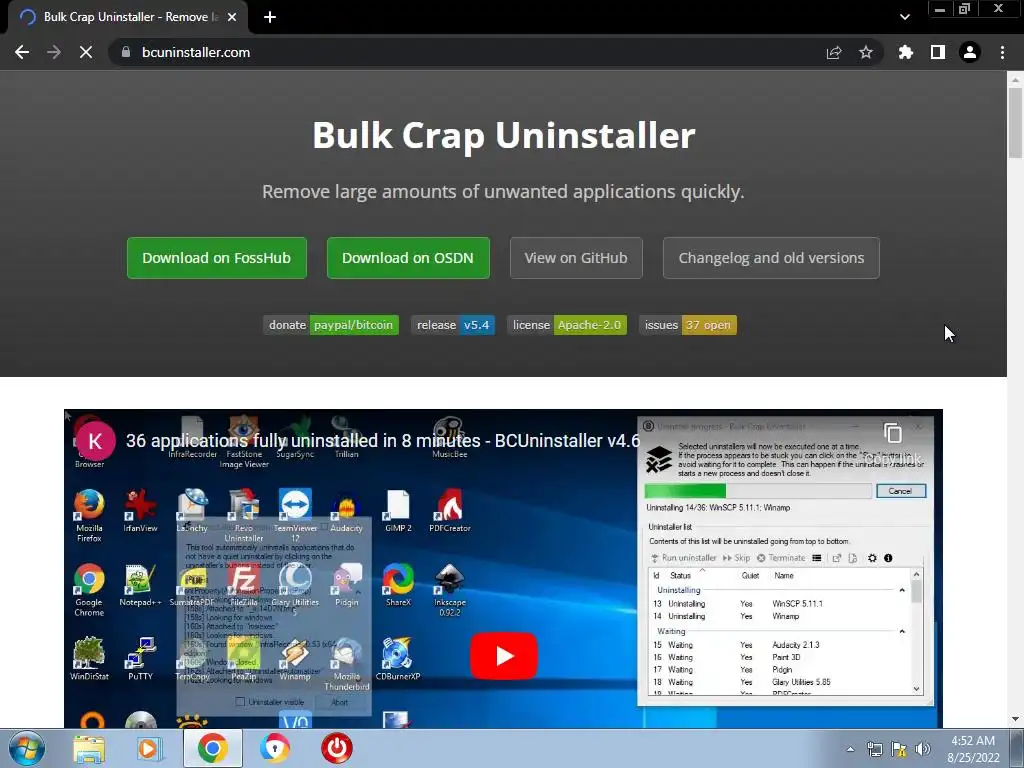Screen dimensions: 1024x768
Task: Copy the video link icon
Action: coord(893,434)
